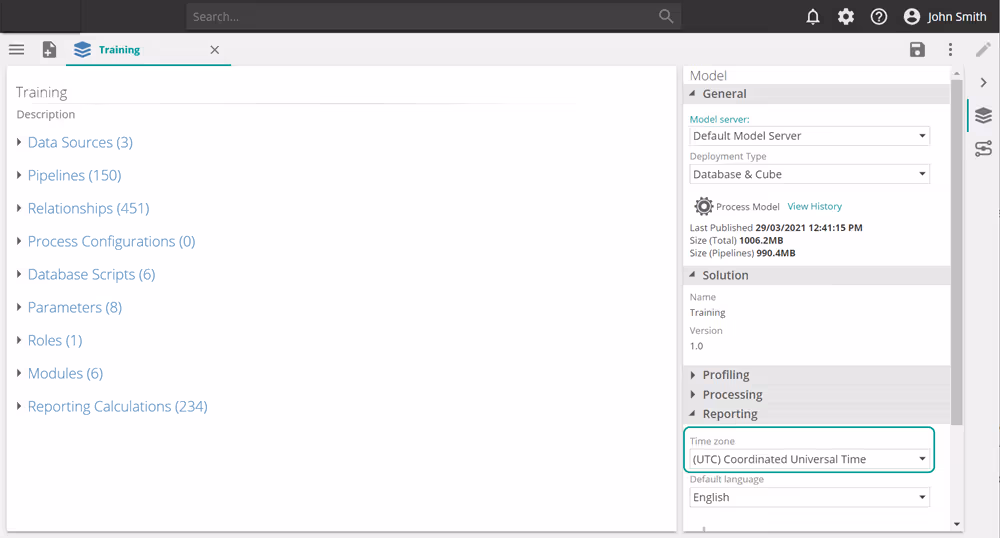Click the Process Model gear button
Screen dimensions: 1000x538
(x=704, y=207)
